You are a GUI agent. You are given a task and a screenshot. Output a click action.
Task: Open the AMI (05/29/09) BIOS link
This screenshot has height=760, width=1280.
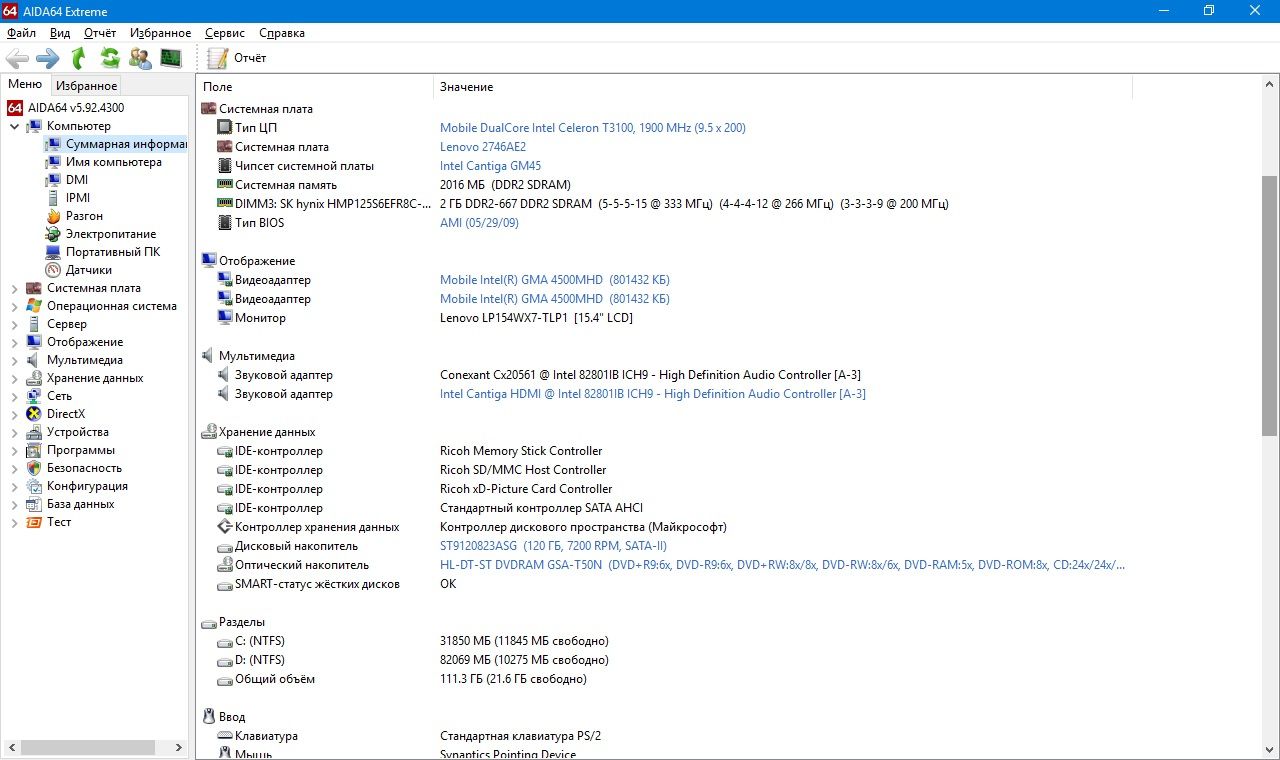click(x=479, y=223)
